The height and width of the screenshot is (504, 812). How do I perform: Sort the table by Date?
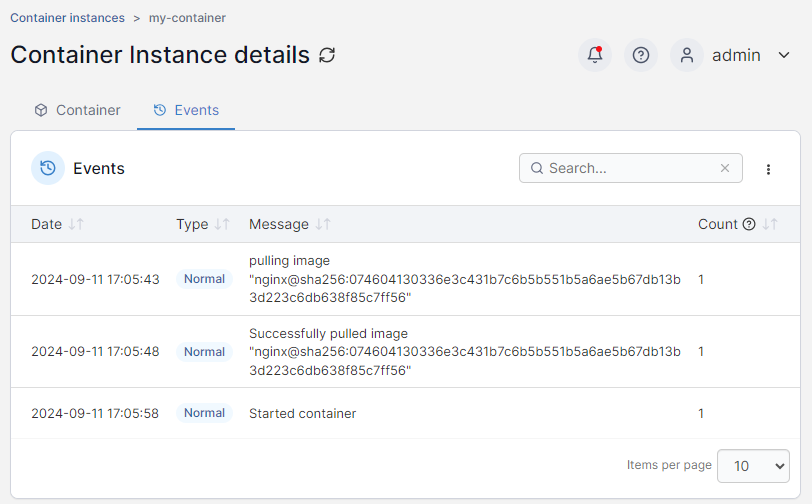pyautogui.click(x=76, y=224)
